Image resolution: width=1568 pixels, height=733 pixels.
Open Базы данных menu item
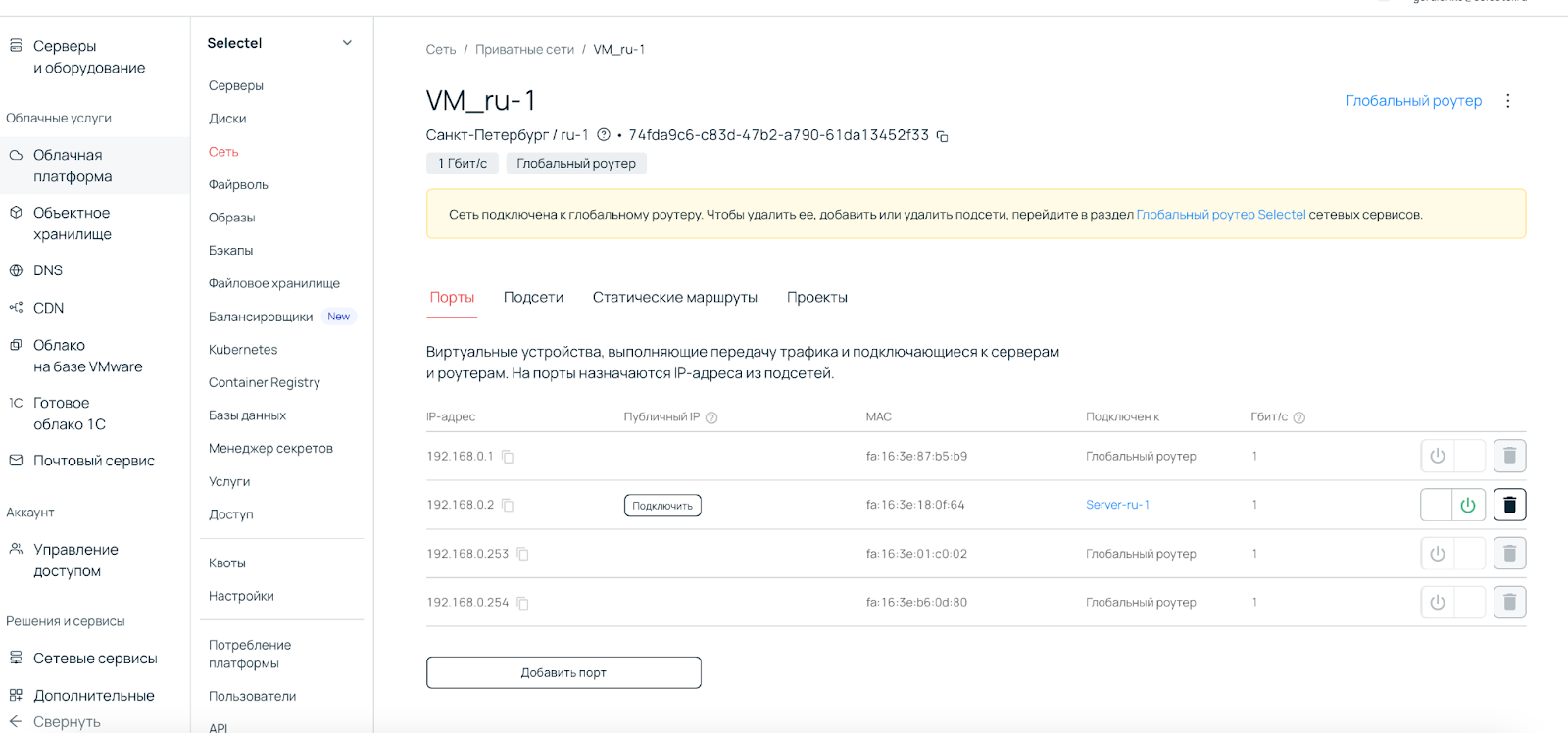pos(247,415)
